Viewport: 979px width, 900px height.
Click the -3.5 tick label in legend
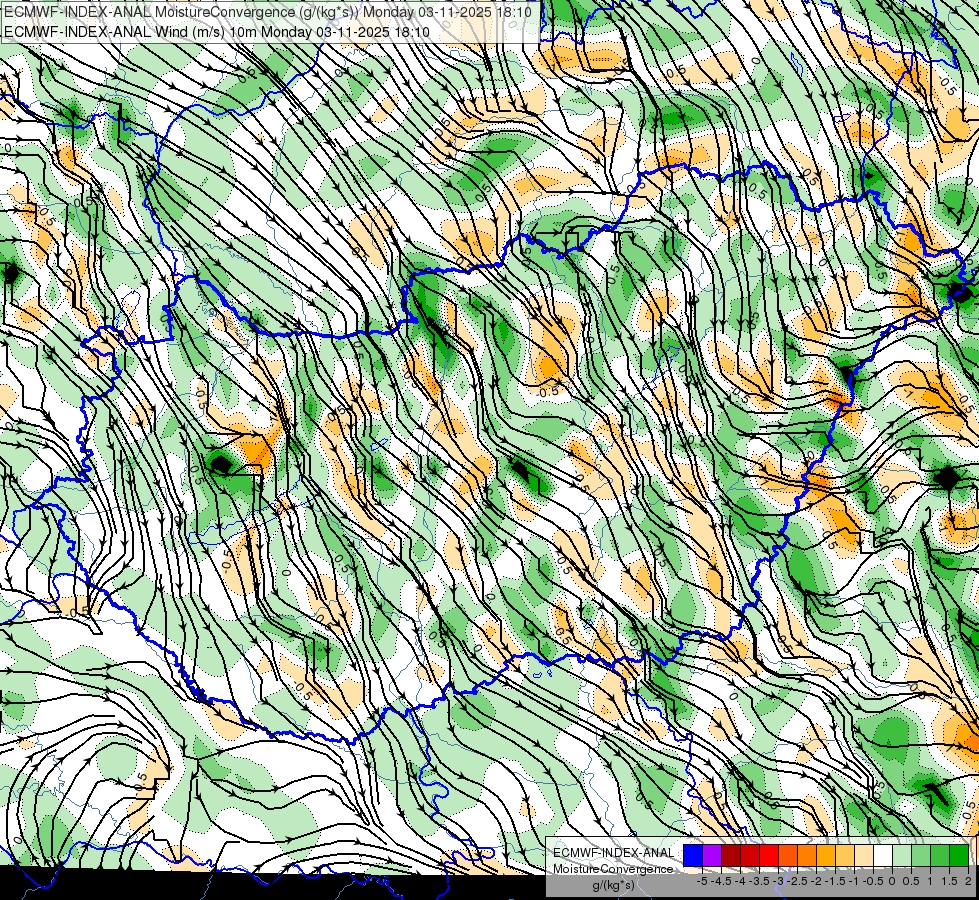[759, 881]
